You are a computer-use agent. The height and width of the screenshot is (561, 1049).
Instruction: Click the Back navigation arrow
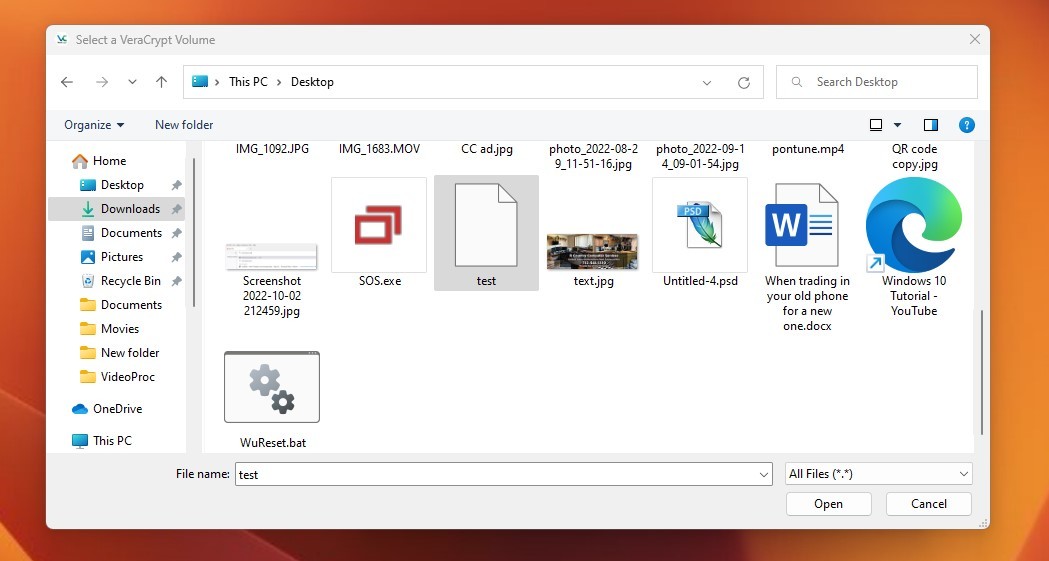click(x=67, y=82)
